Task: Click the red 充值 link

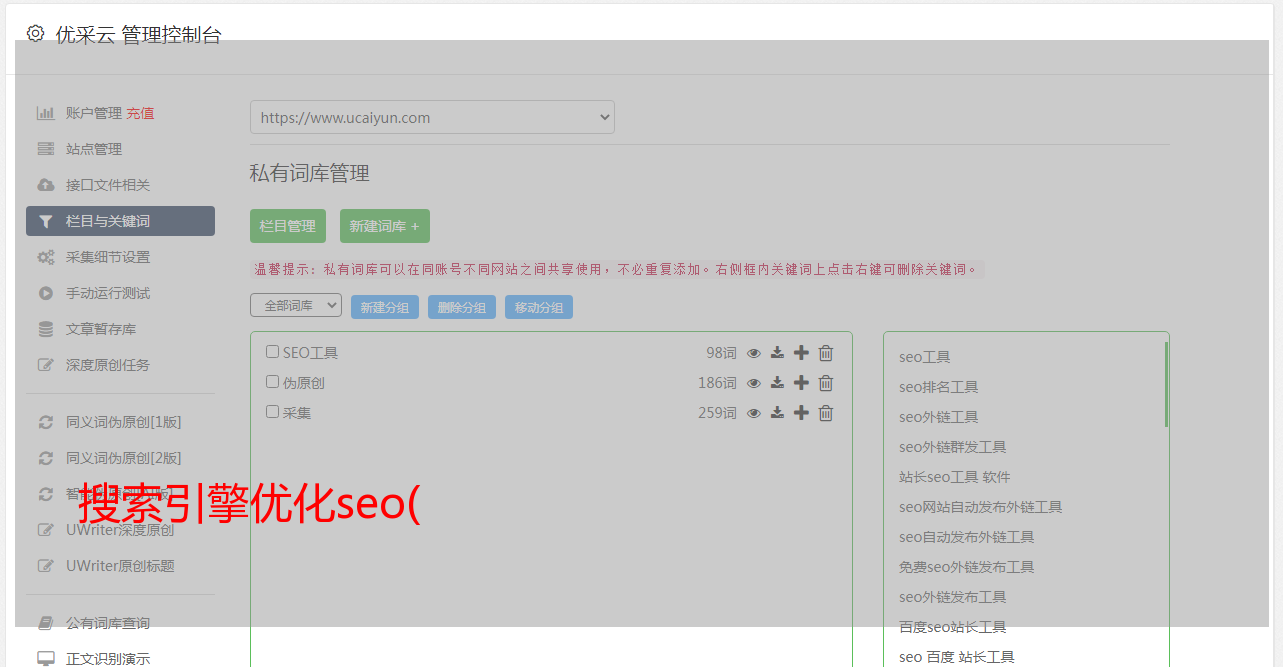Action: pos(140,113)
